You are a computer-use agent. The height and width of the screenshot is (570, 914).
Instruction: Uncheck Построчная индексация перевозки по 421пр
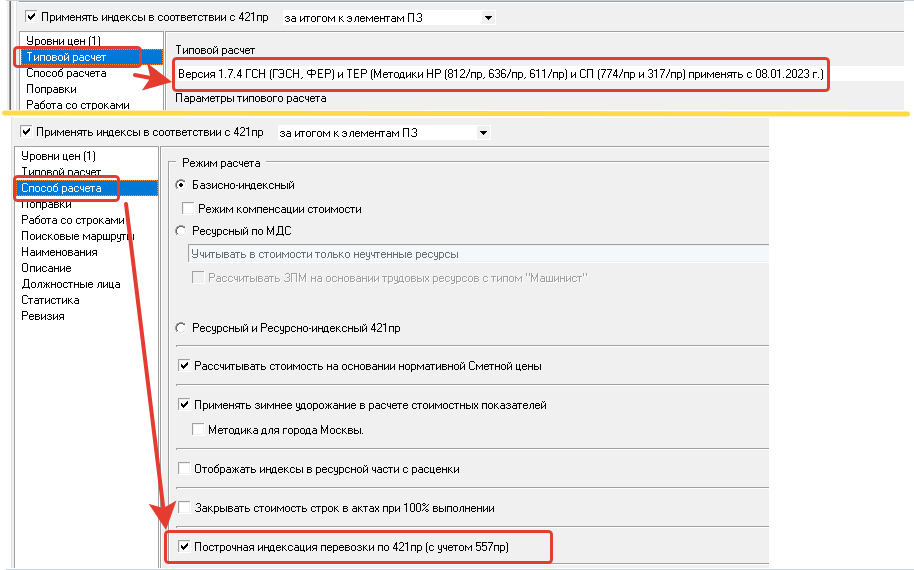[x=184, y=547]
